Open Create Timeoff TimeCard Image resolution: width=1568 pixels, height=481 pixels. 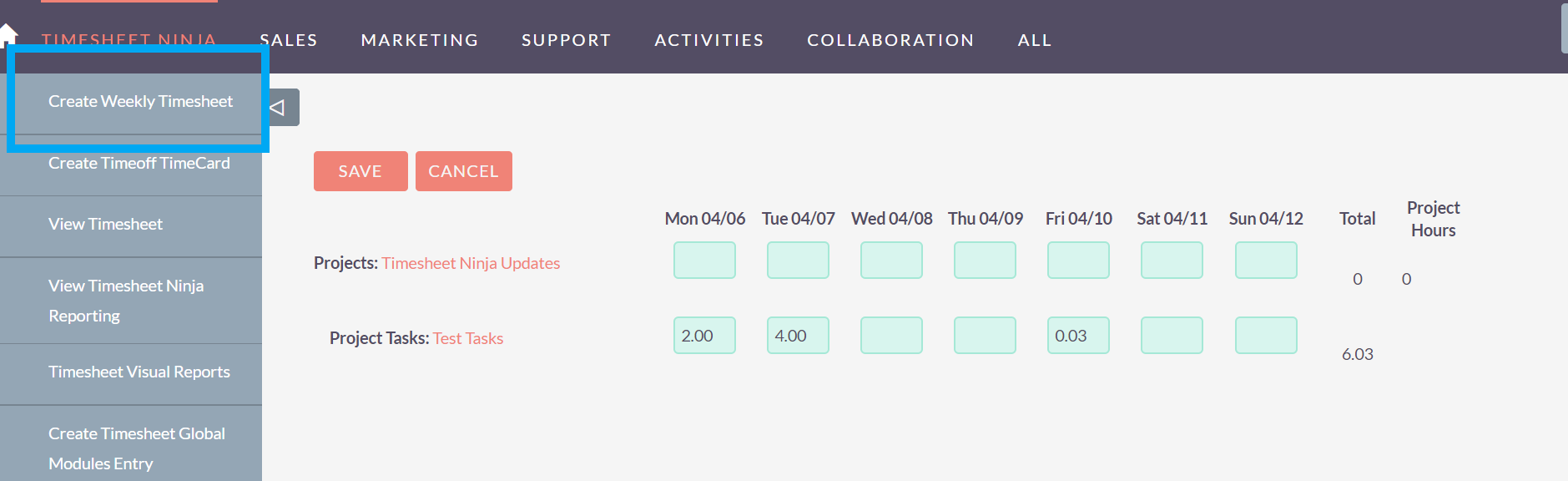click(139, 163)
